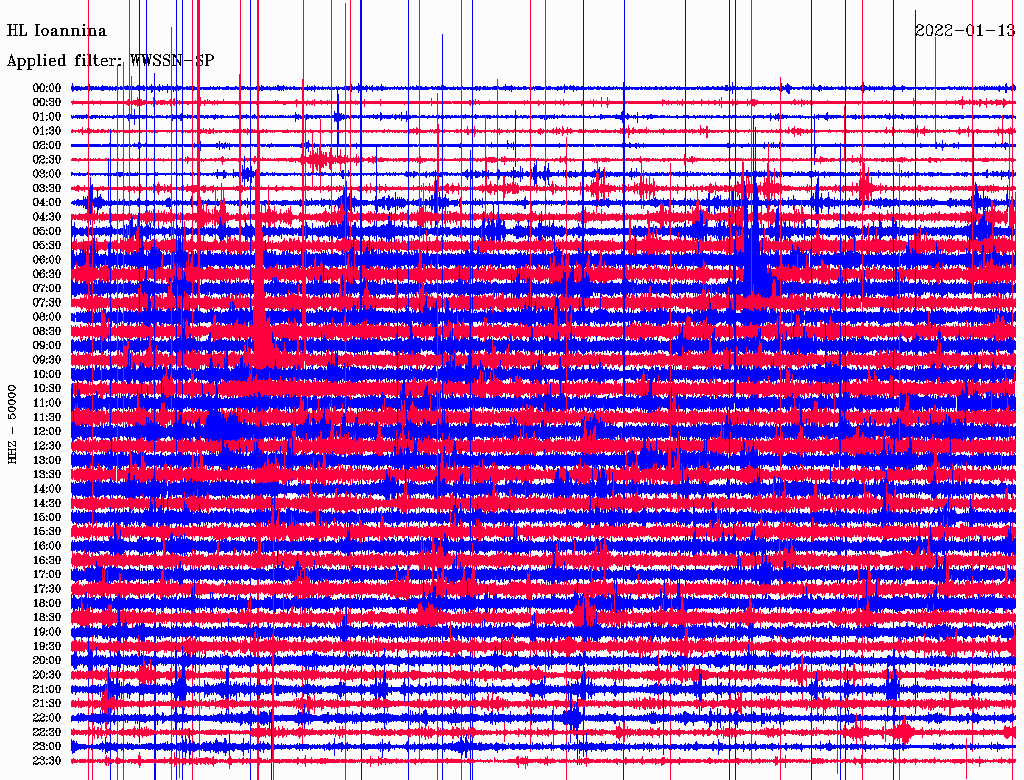Screen dimensions: 1024x780
Task: Select the 06:30 time label
Action: [x=47, y=274]
